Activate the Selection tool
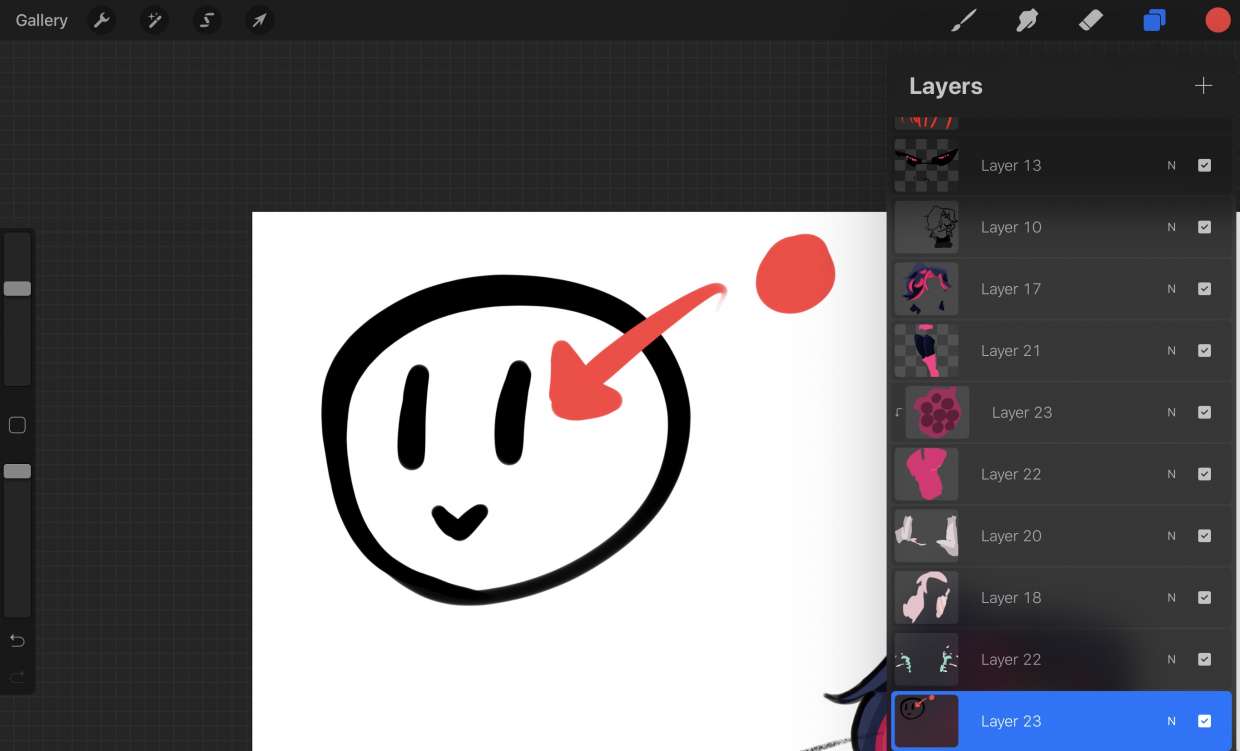 tap(207, 20)
